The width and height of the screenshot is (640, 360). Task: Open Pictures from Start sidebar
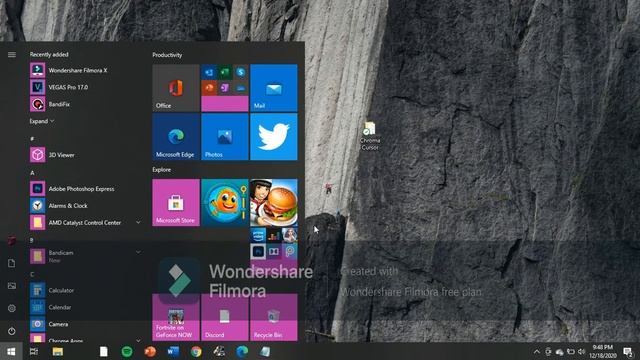point(11,286)
